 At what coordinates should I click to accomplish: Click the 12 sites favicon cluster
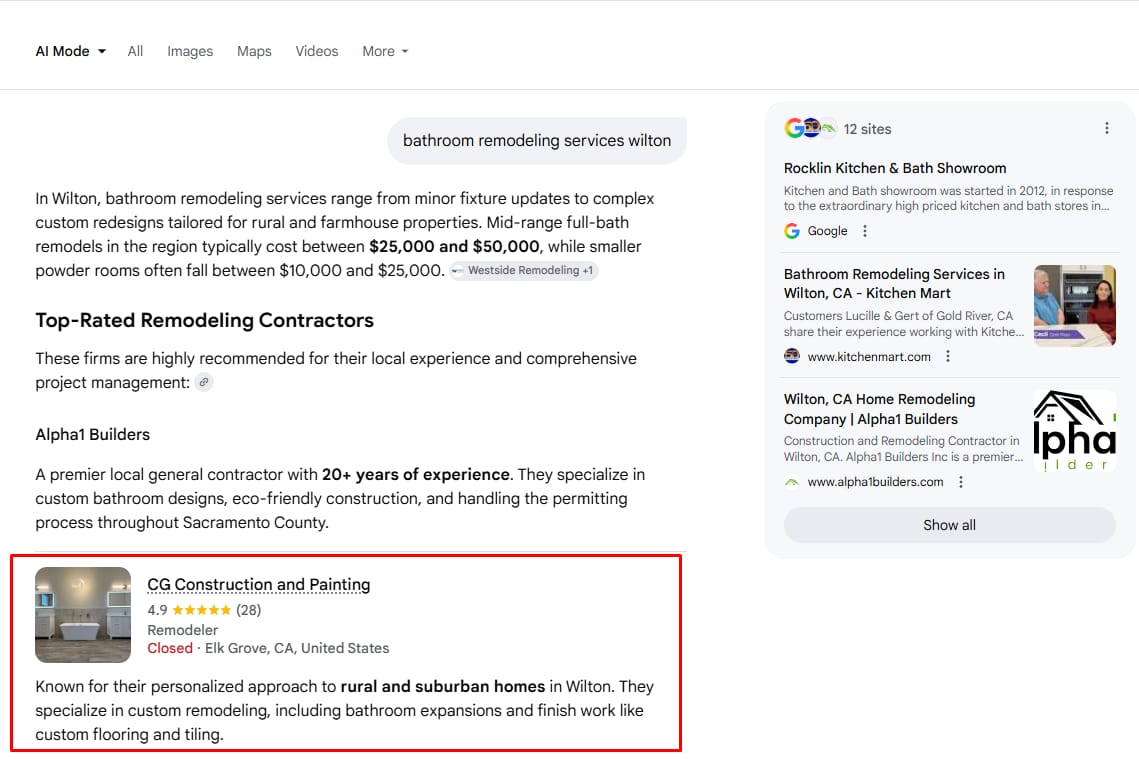[x=810, y=129]
